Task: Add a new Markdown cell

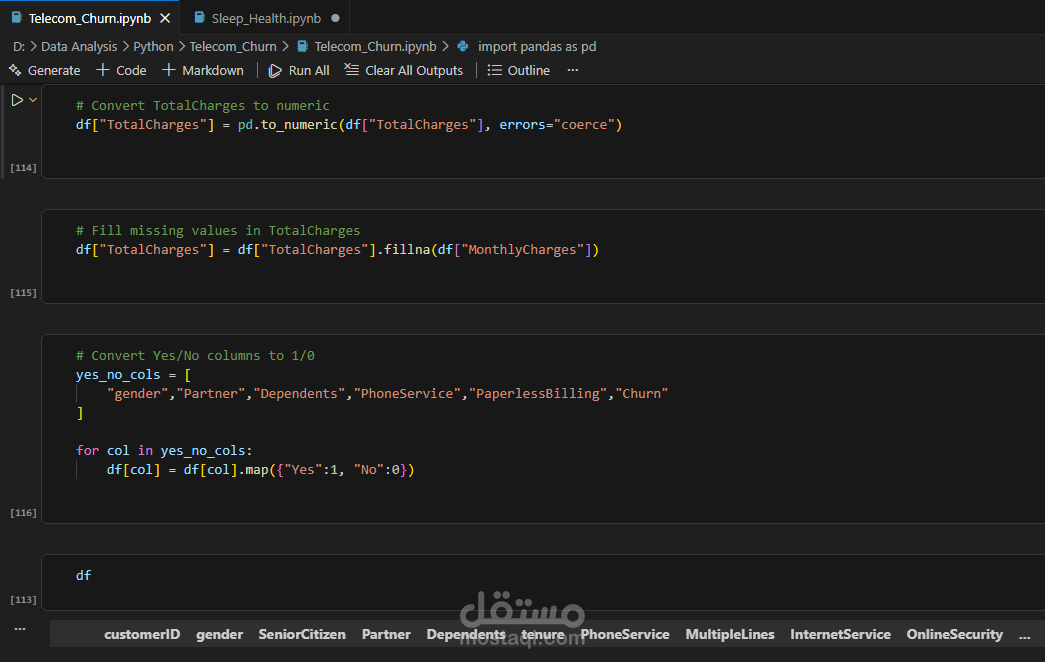Action: click(203, 70)
